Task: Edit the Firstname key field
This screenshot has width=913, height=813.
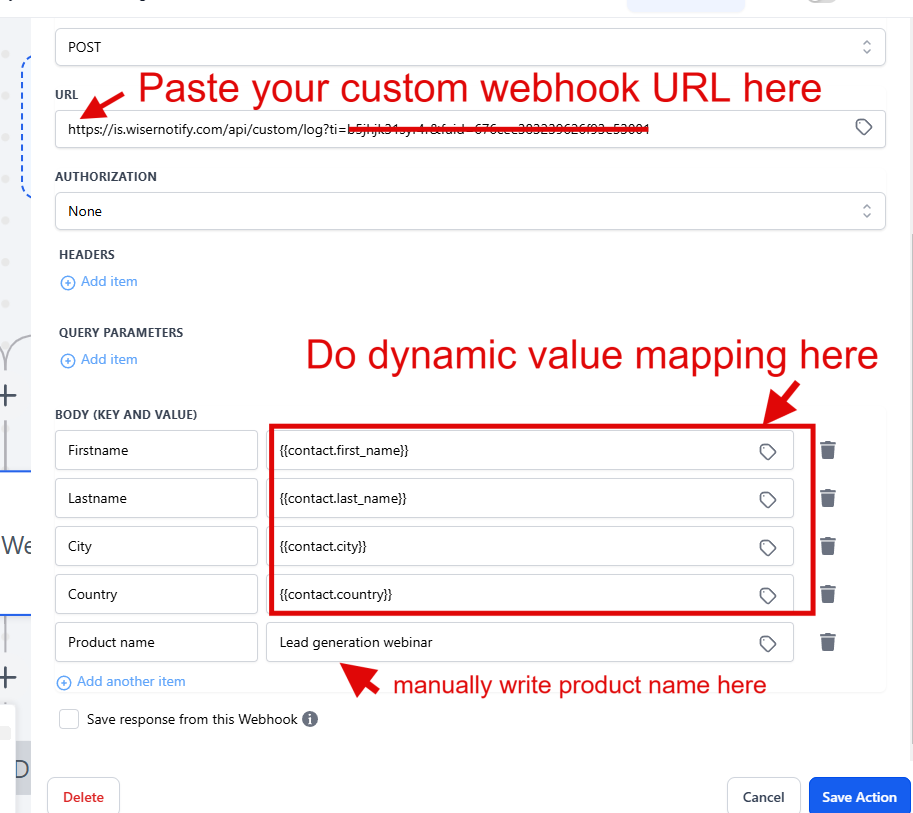Action: pos(156,450)
